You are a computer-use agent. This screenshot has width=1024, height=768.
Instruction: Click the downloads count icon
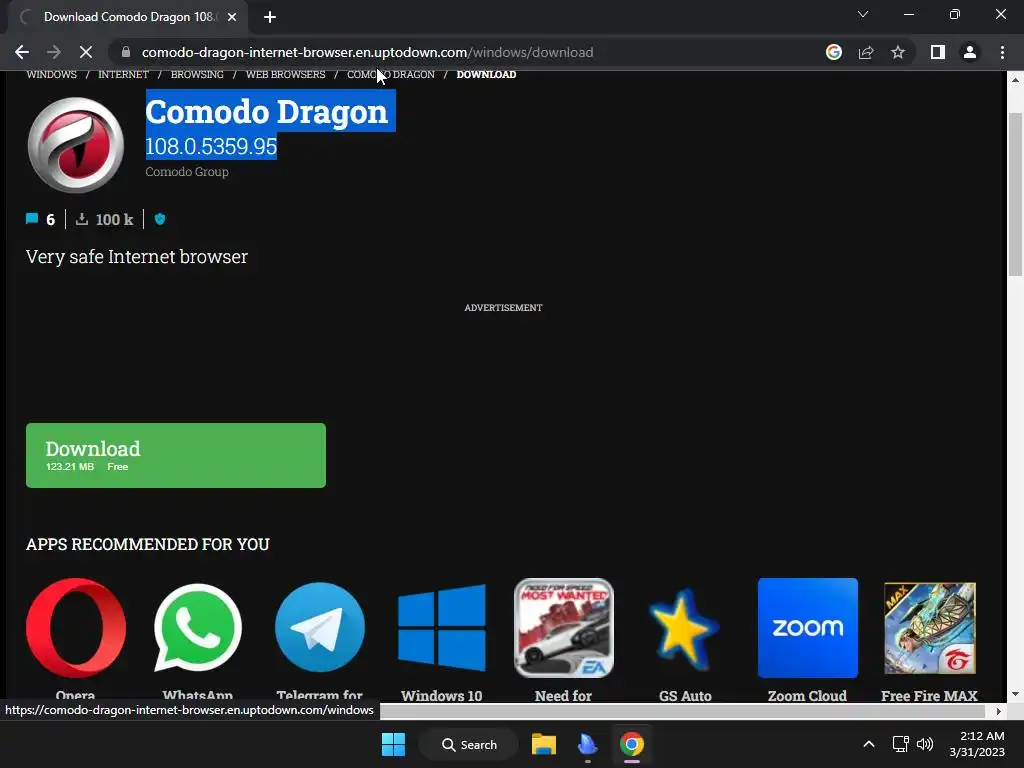pyautogui.click(x=82, y=219)
